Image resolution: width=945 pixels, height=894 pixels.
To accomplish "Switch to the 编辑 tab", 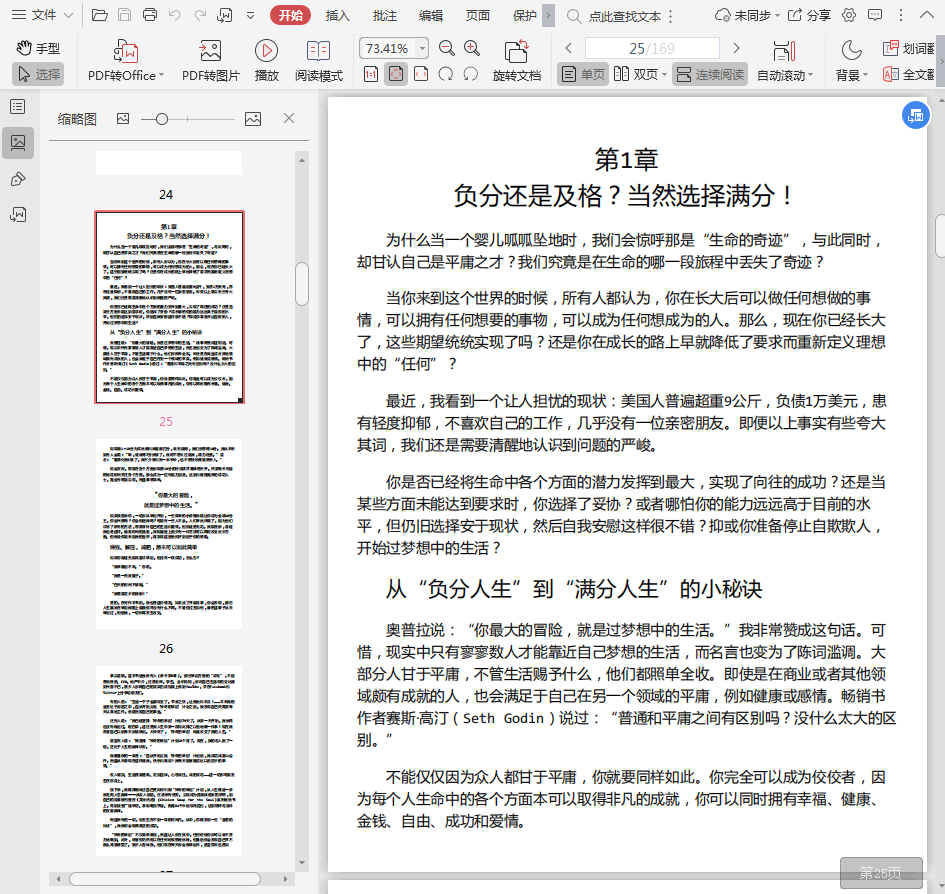I will [x=431, y=16].
